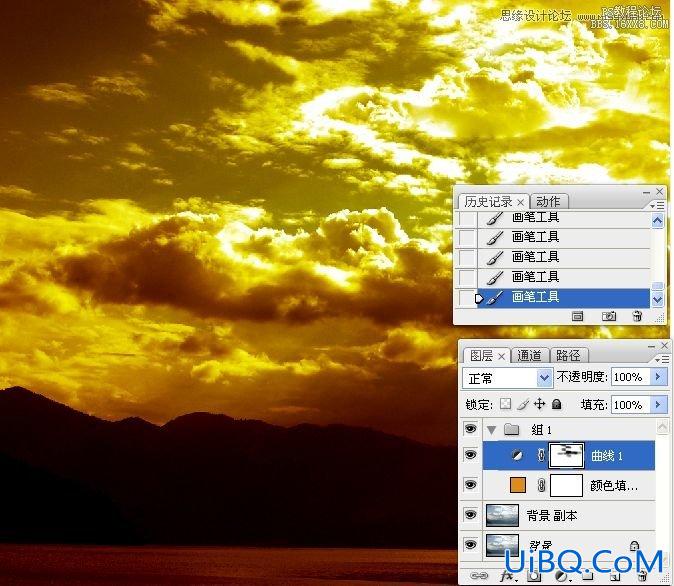Click the 曲线 1 adjustment layer icon

517,456
